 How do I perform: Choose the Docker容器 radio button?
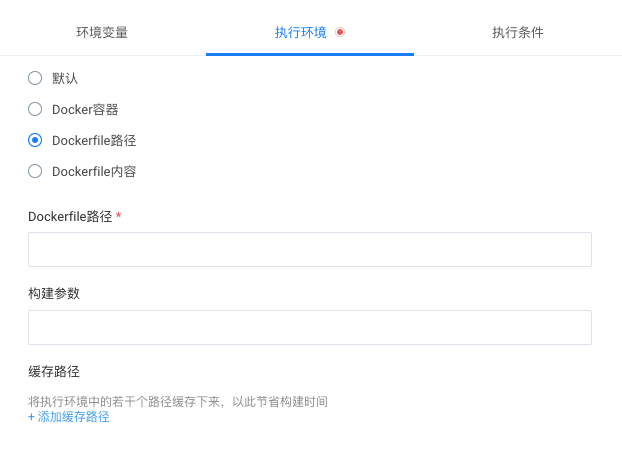[35, 109]
